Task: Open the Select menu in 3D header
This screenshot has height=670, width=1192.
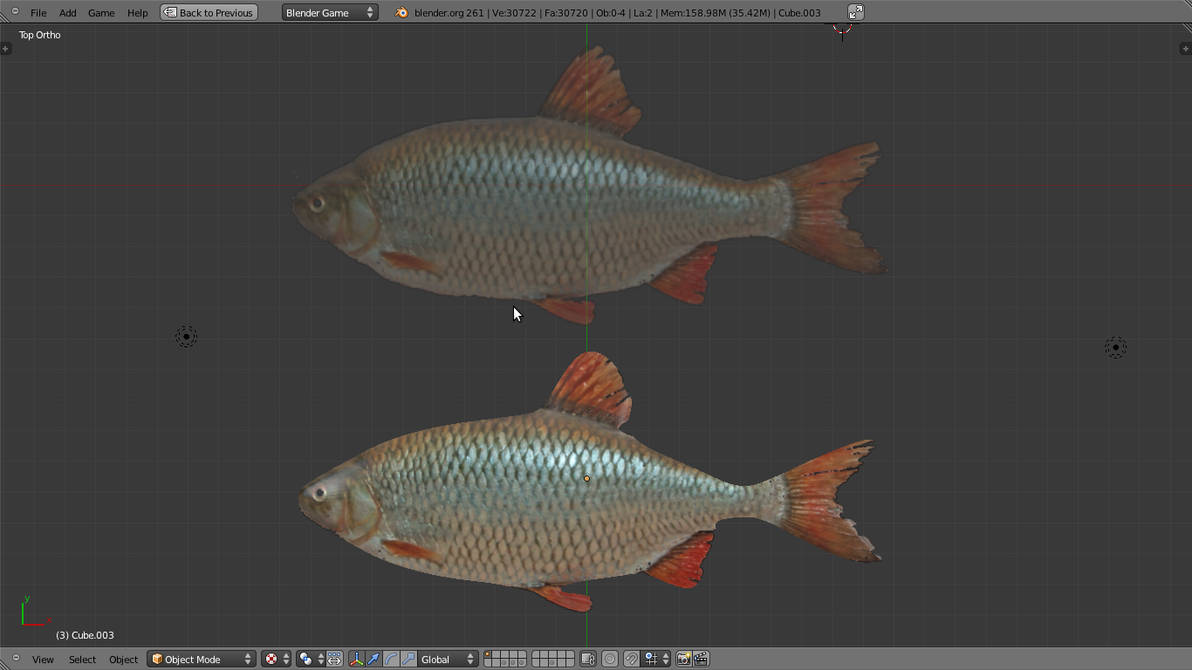Action: point(82,659)
